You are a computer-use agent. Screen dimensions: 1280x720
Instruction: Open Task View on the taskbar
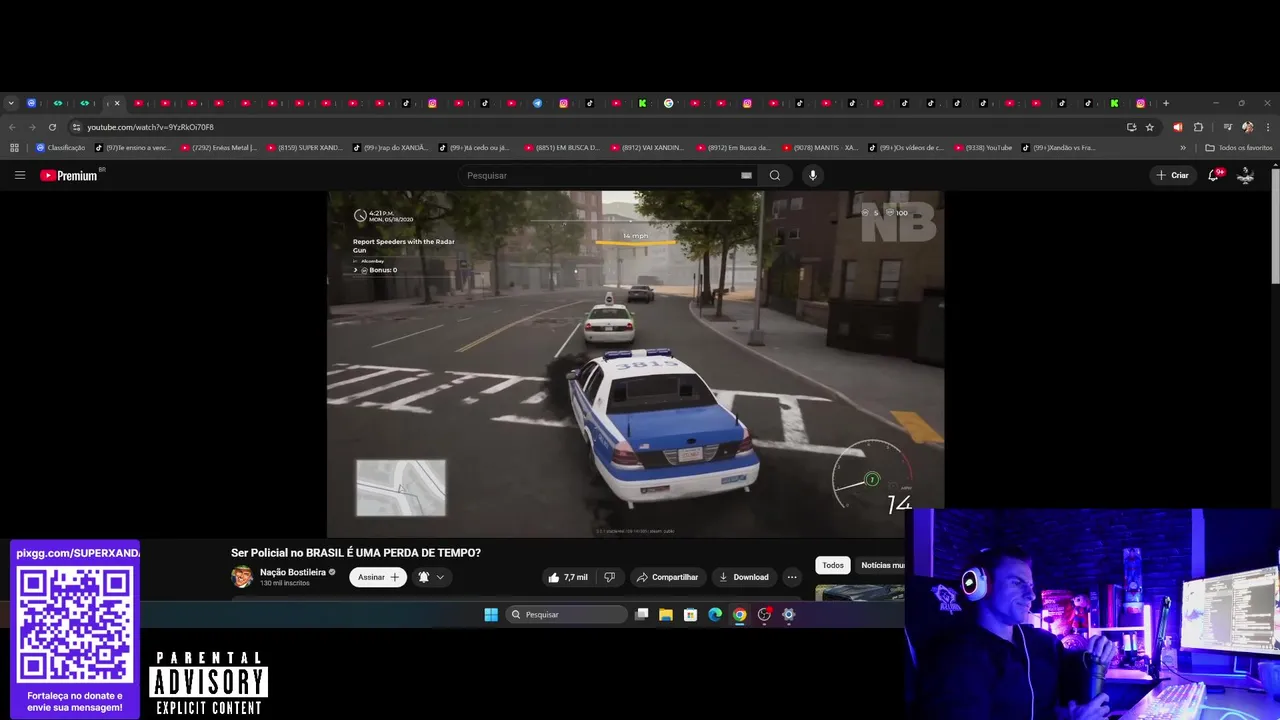642,615
